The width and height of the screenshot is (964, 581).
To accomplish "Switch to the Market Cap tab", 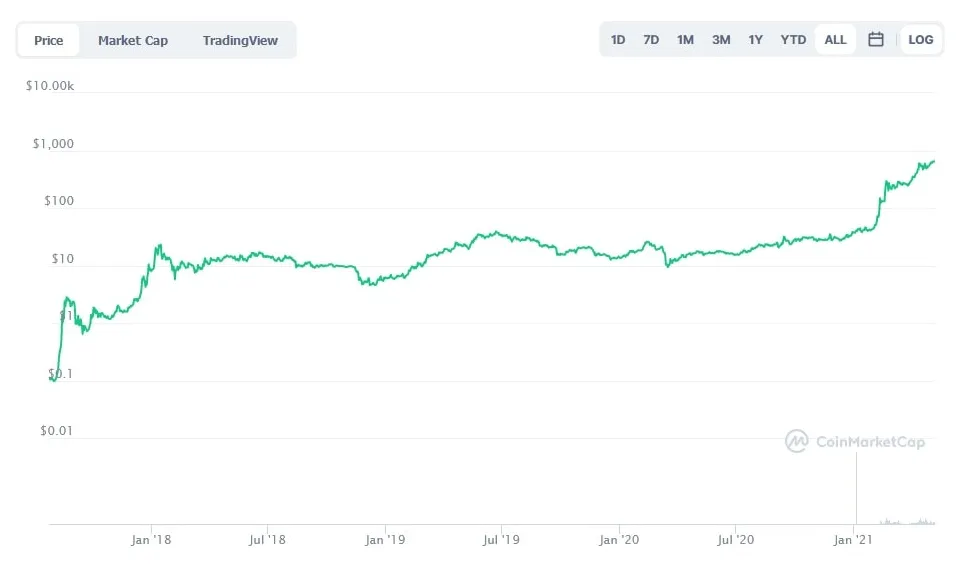I will tap(132, 40).
